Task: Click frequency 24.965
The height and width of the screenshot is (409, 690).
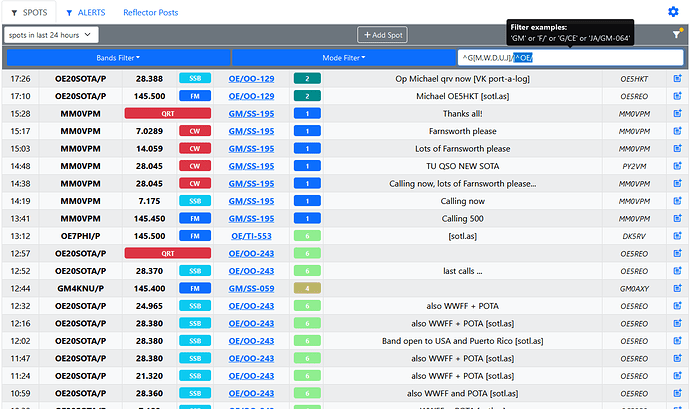Action: (149, 306)
